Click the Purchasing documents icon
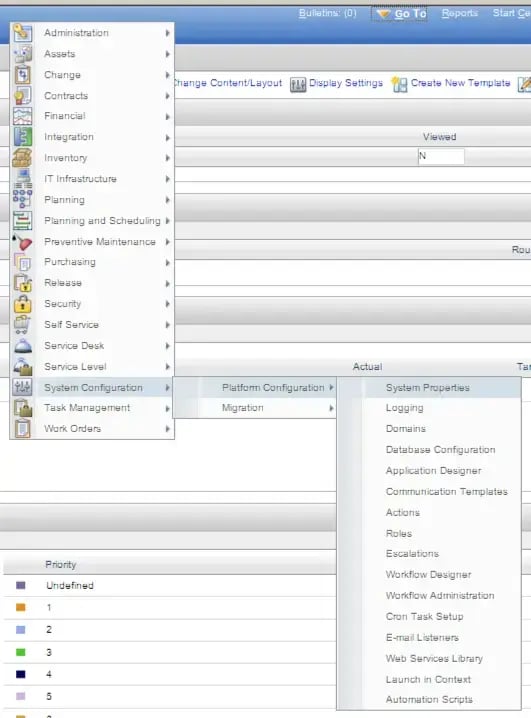Screen dimensions: 531x718 [x=22, y=262]
